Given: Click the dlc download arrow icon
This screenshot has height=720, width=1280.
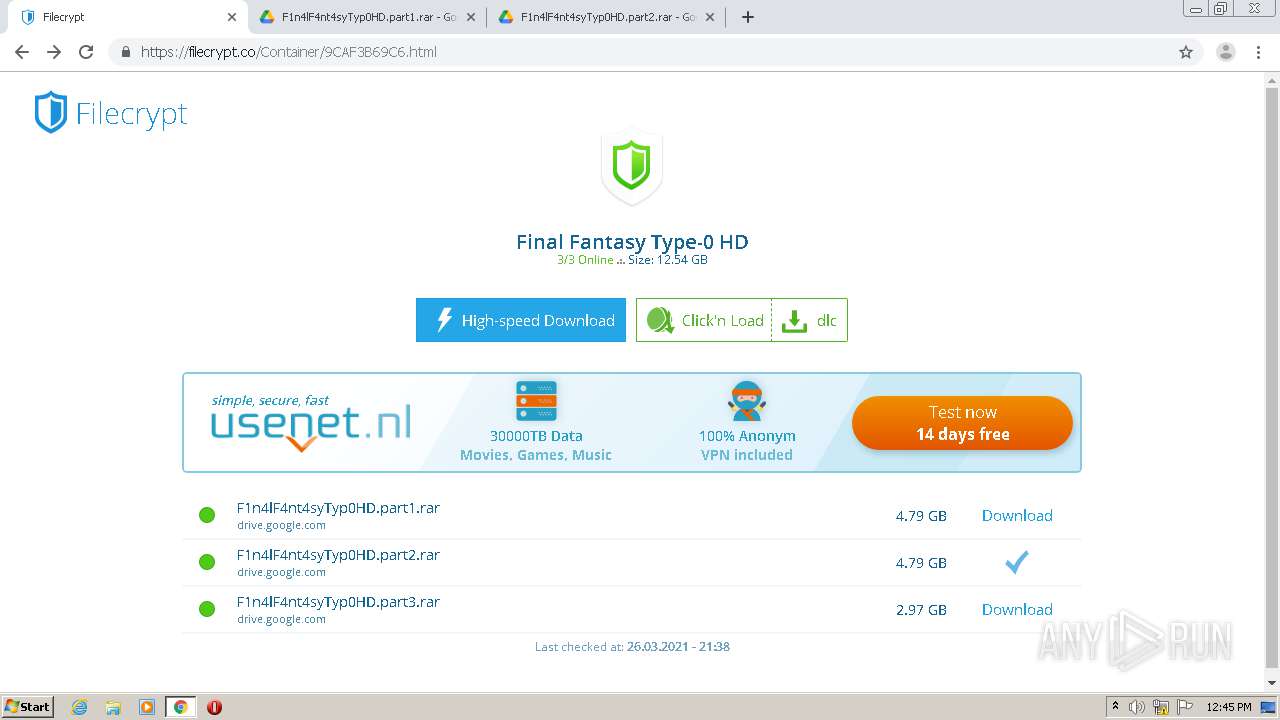Looking at the screenshot, I should (x=794, y=321).
